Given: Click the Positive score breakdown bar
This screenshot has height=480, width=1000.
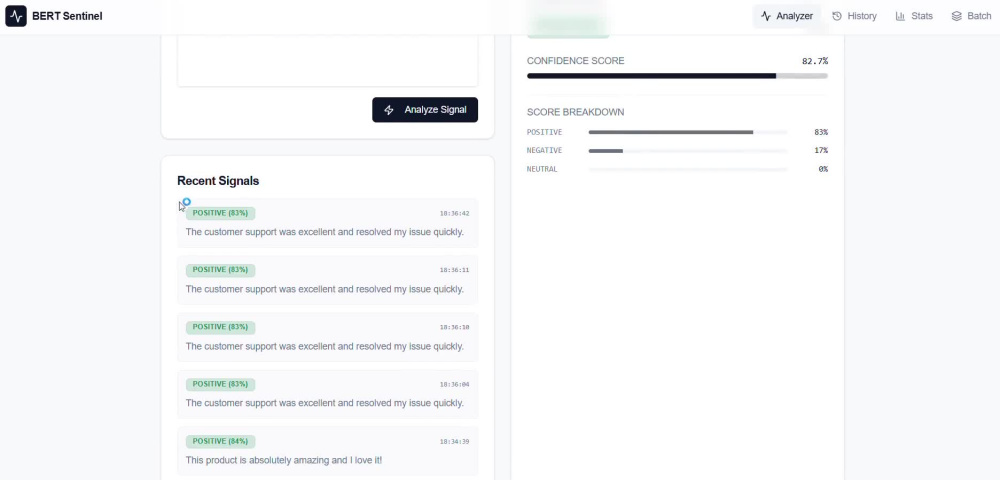Looking at the screenshot, I should click(x=688, y=133).
